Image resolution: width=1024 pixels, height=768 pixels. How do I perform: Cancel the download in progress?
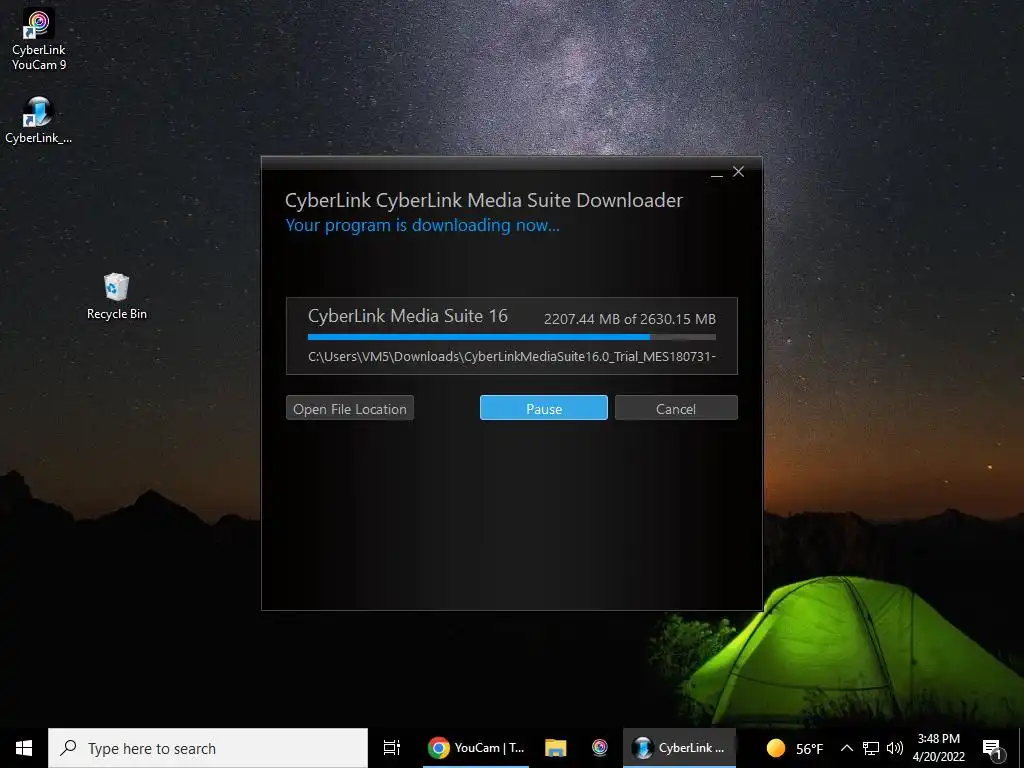[x=676, y=408]
